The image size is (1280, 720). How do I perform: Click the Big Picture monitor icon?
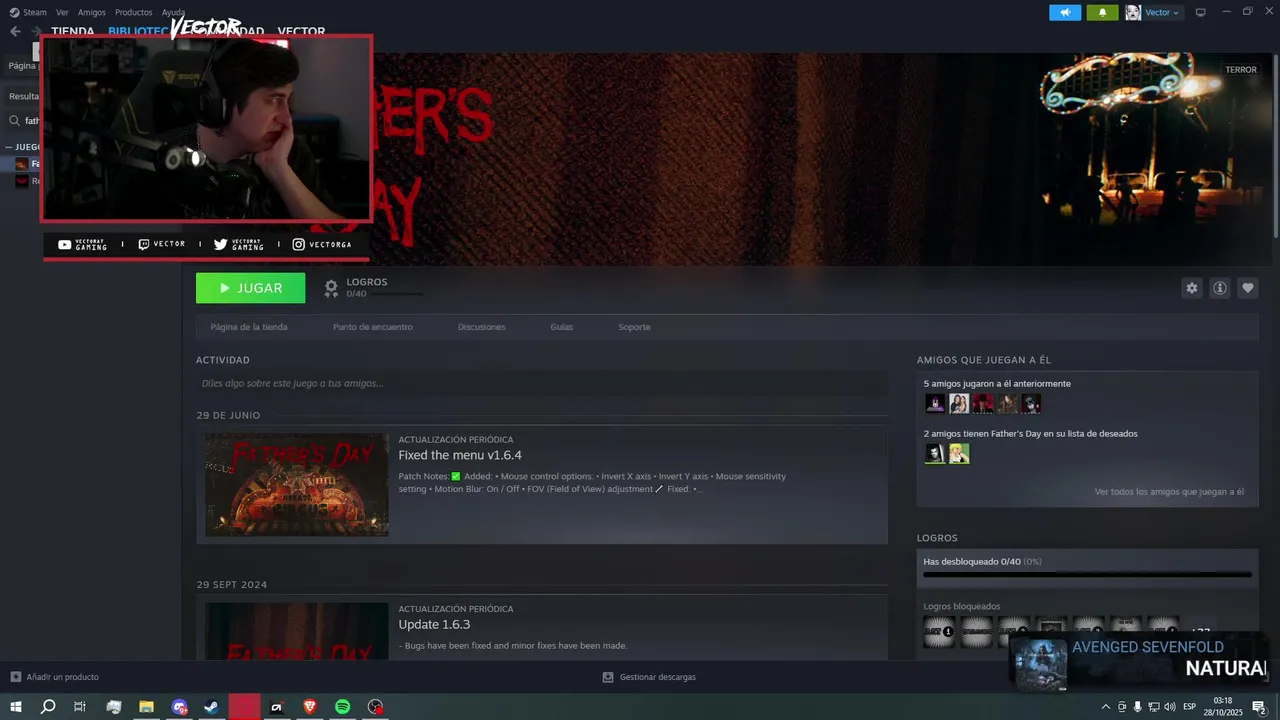tap(1200, 12)
